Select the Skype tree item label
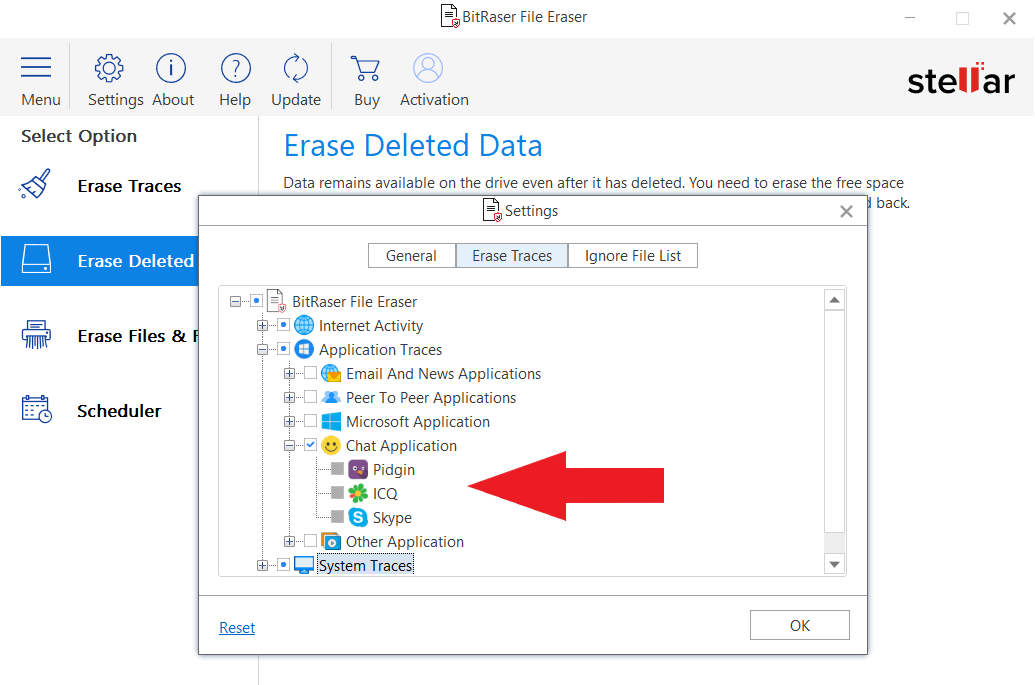This screenshot has height=685, width=1035. (392, 518)
